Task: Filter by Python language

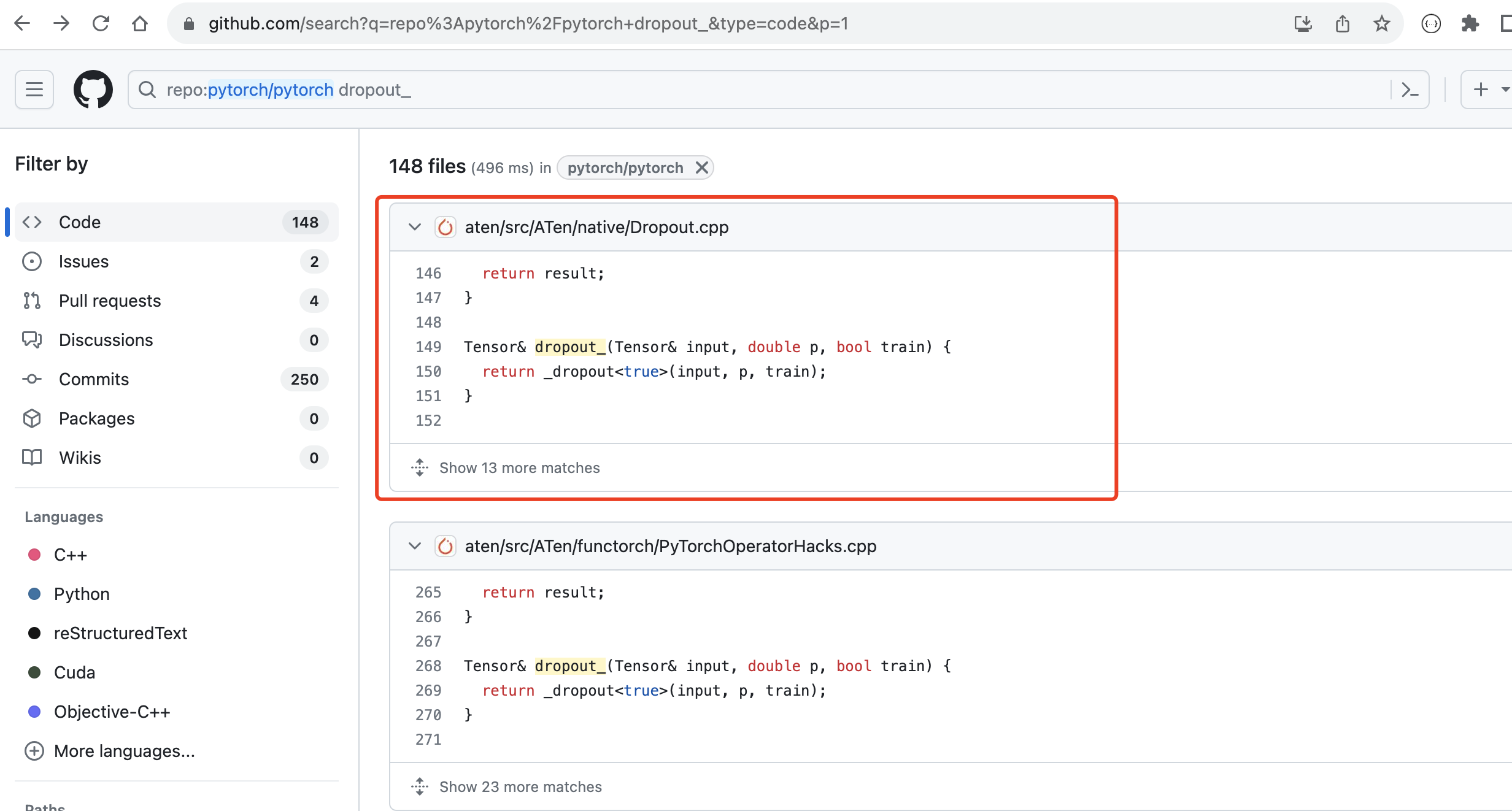Action: click(81, 594)
